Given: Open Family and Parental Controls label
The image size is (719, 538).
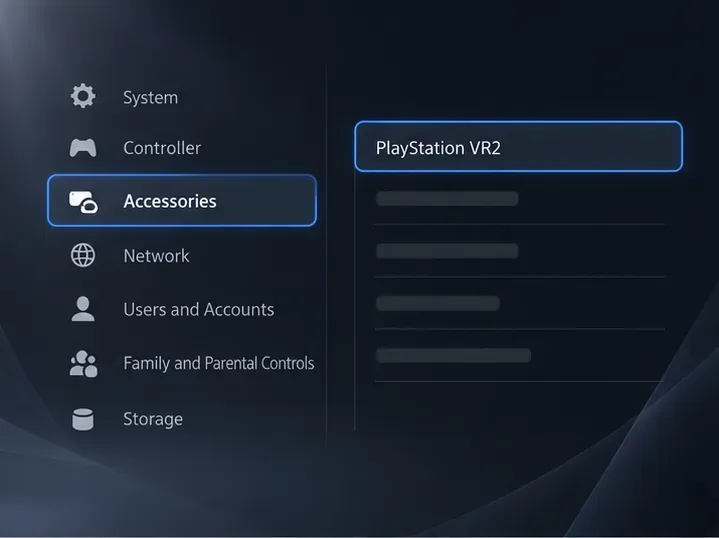Looking at the screenshot, I should pos(219,363).
